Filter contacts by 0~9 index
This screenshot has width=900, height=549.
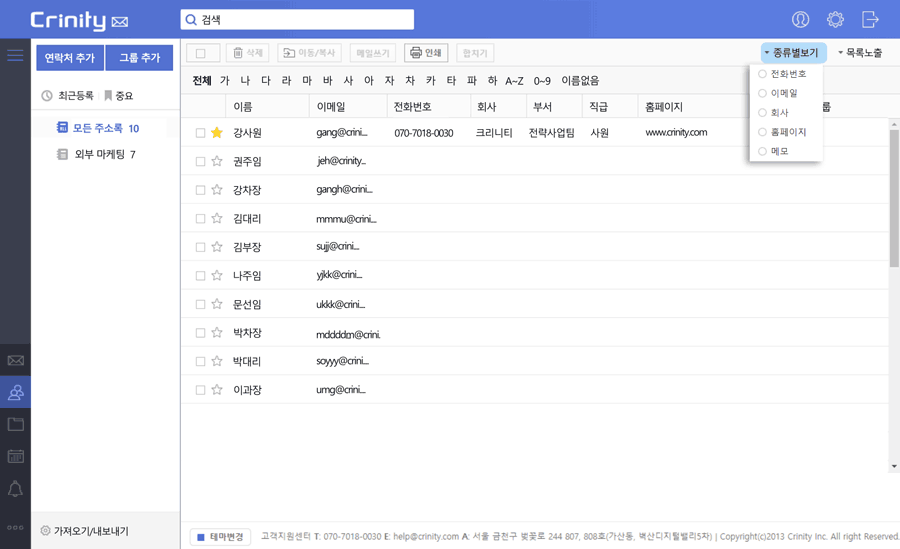click(x=542, y=81)
